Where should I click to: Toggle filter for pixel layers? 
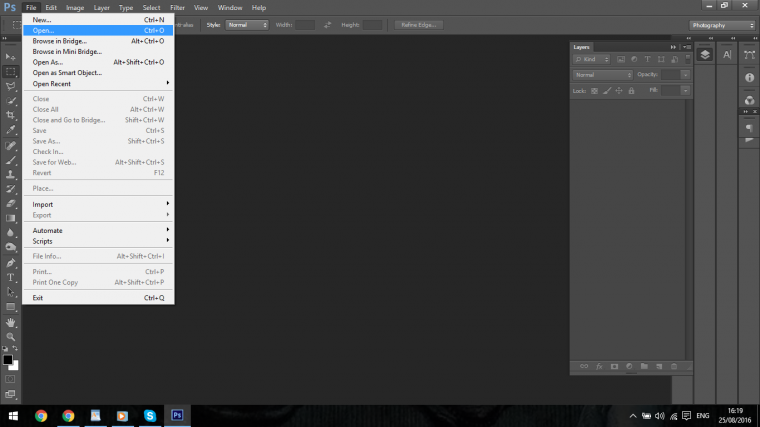621,59
